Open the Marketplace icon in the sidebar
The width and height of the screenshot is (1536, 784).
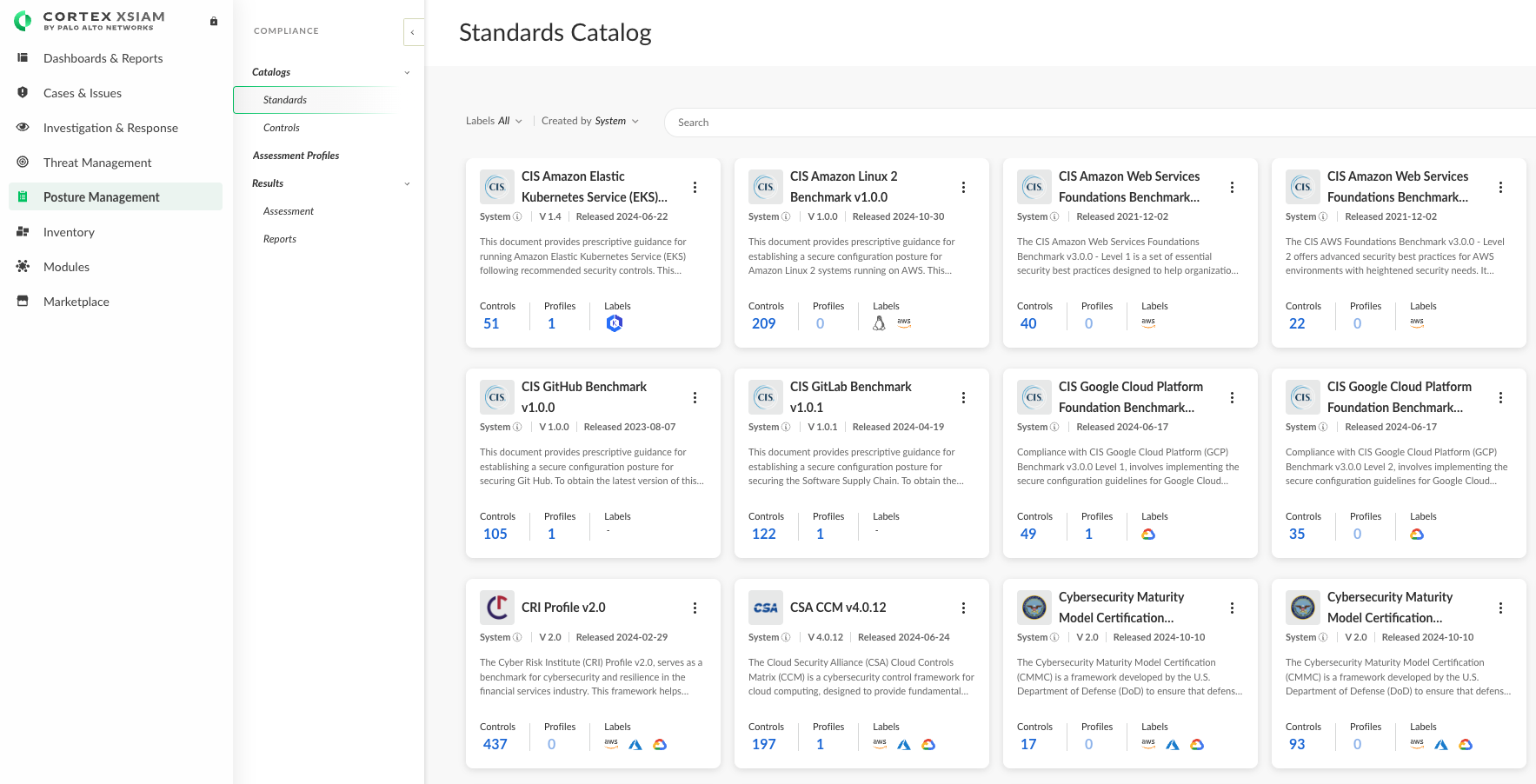click(23, 302)
